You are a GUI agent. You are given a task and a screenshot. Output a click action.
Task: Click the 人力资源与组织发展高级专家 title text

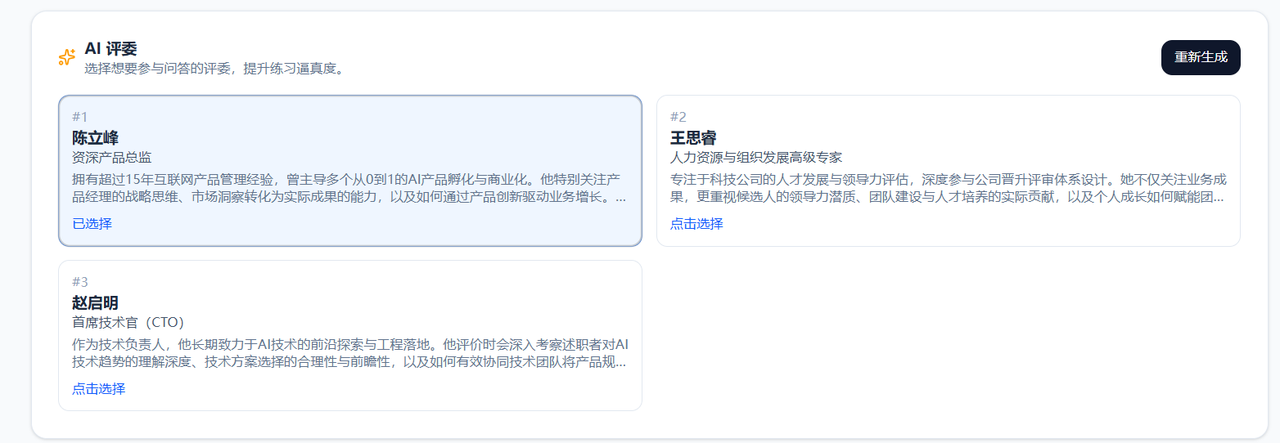pos(756,157)
